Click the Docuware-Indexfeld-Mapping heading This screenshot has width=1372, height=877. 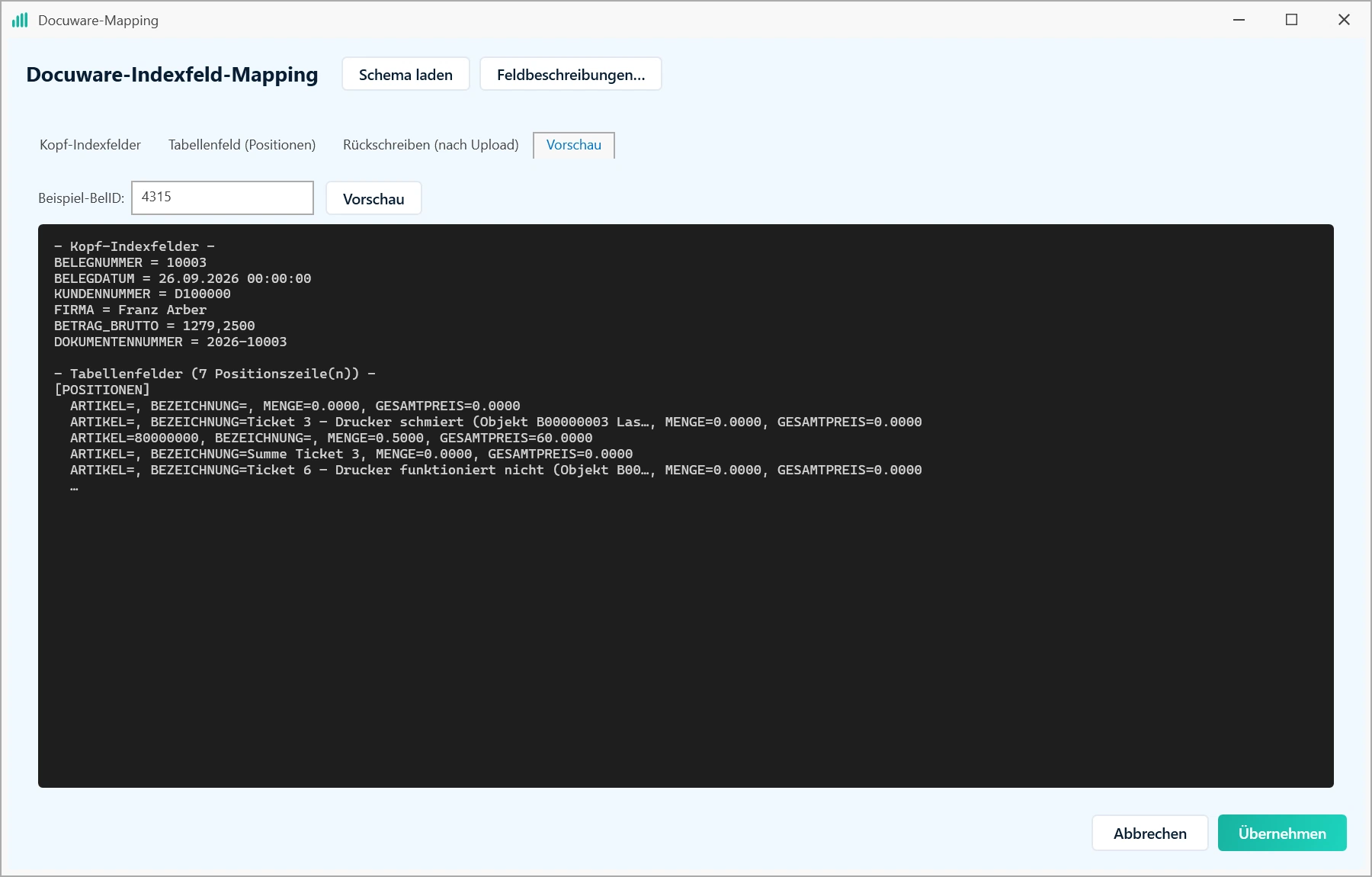[x=172, y=75]
